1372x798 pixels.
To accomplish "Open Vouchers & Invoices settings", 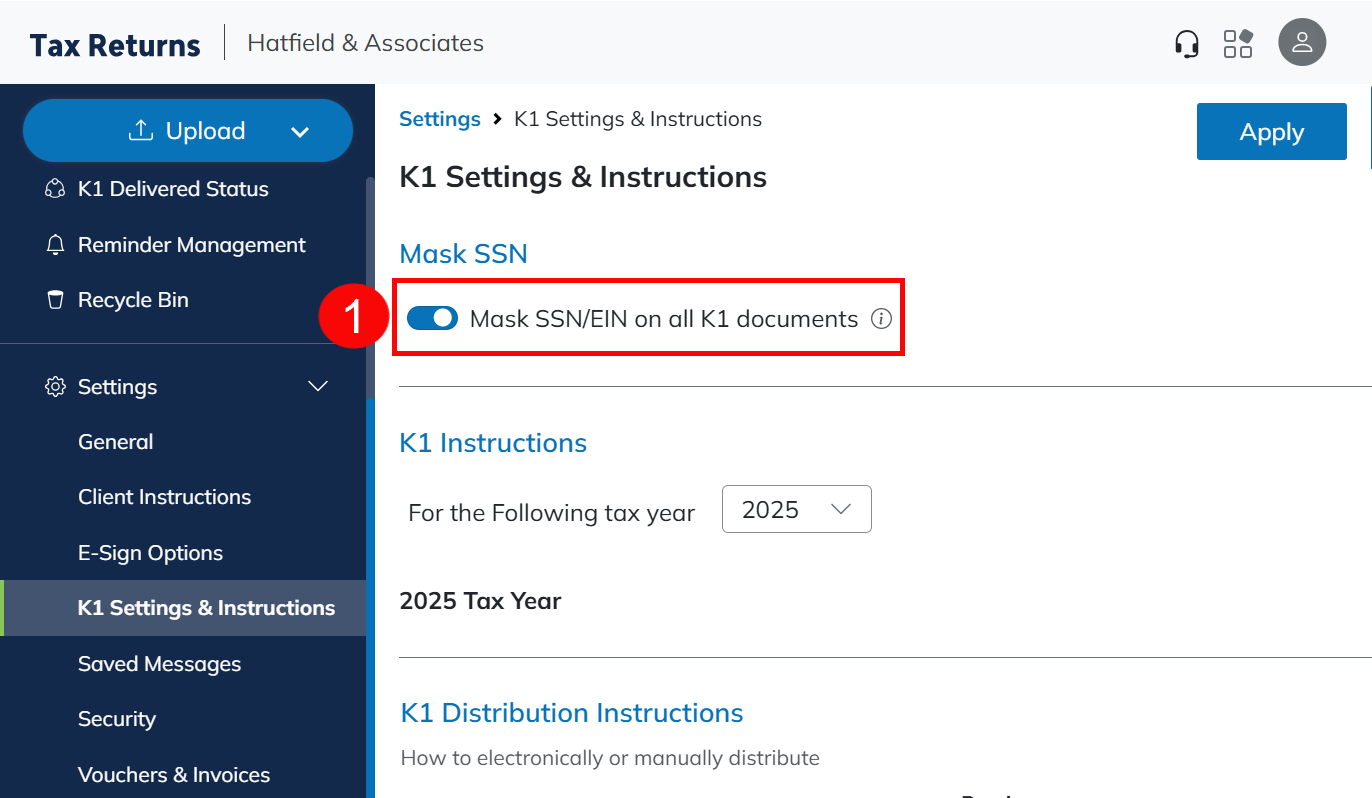I will pos(174,775).
